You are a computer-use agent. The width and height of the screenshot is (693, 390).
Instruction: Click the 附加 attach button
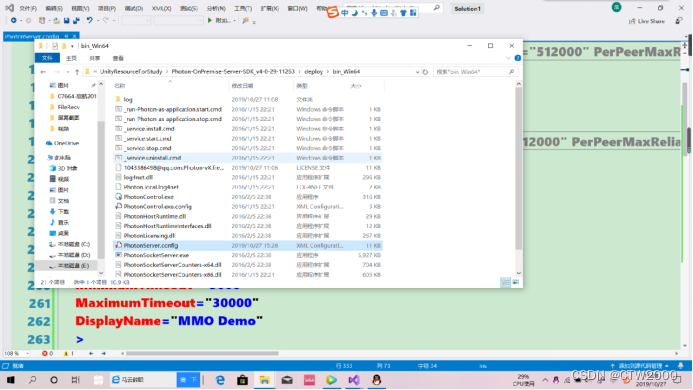tap(223, 20)
